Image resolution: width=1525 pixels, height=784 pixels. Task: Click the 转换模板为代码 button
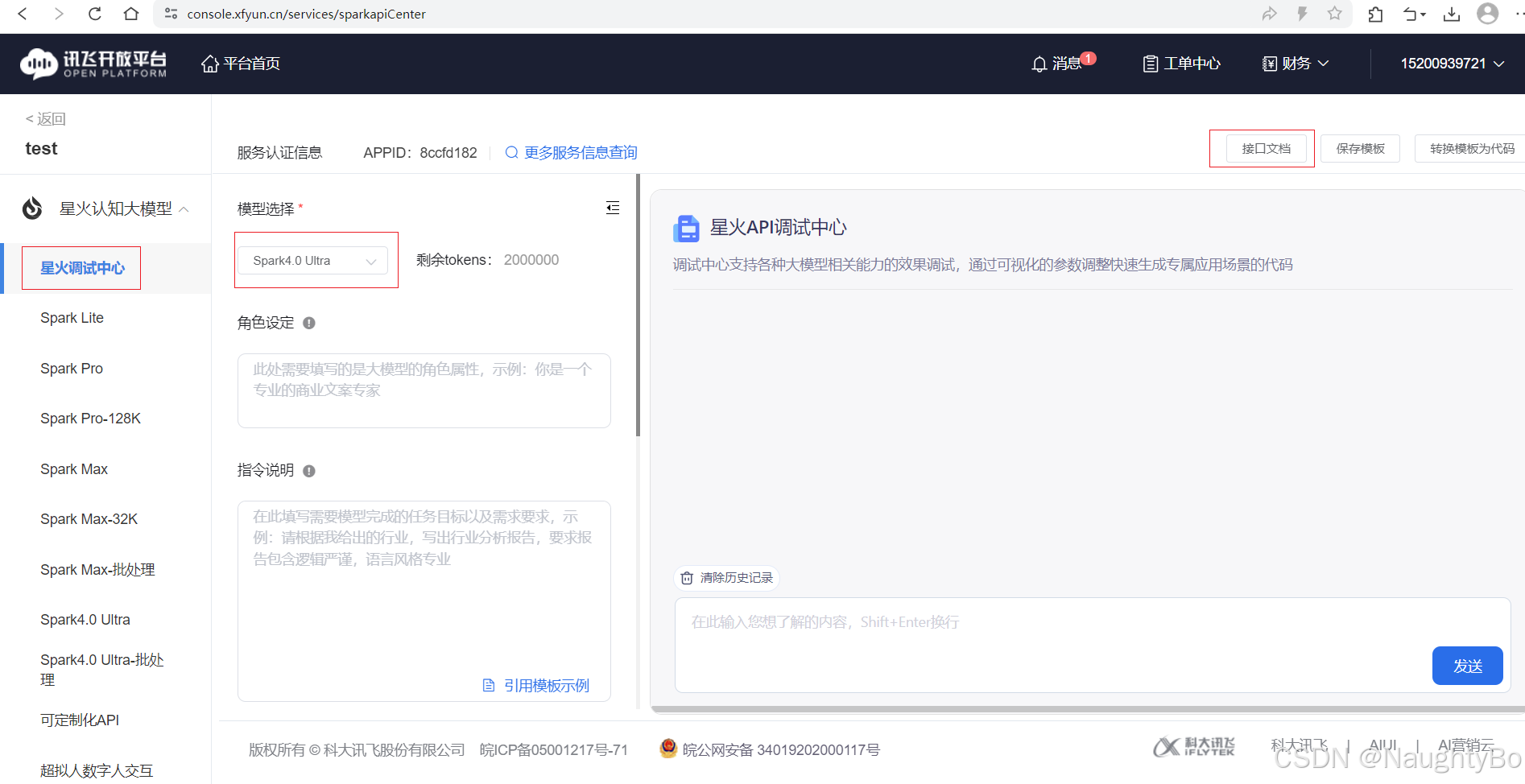pos(1469,148)
